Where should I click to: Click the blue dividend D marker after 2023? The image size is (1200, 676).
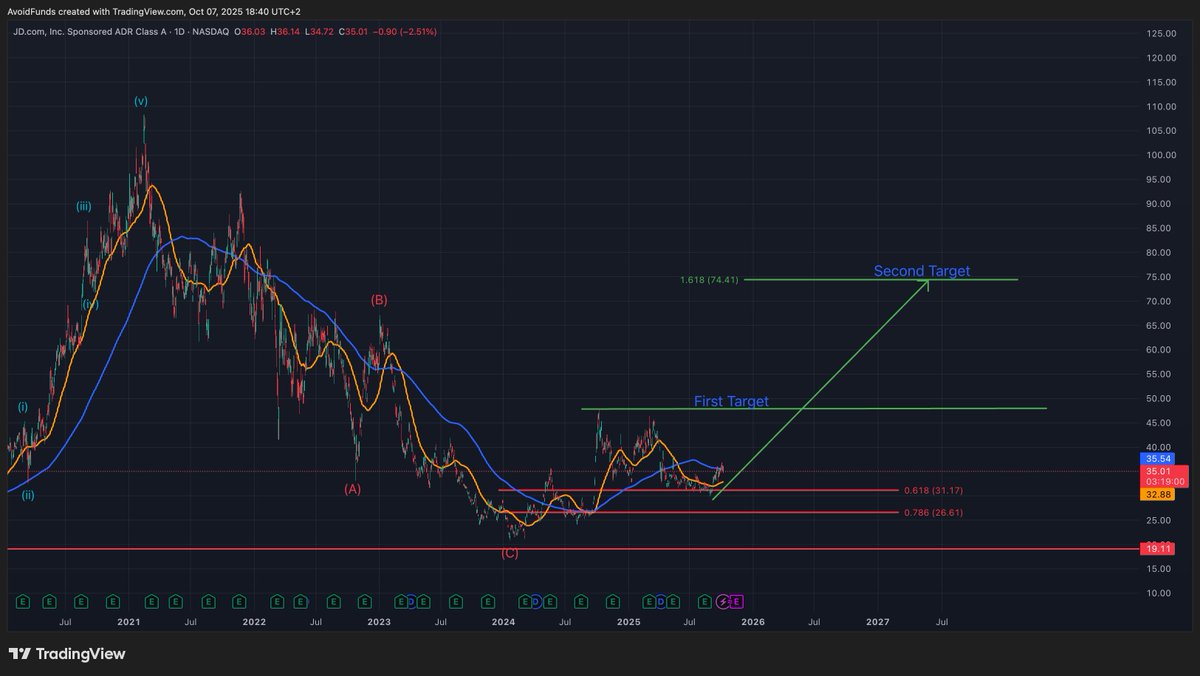411,602
